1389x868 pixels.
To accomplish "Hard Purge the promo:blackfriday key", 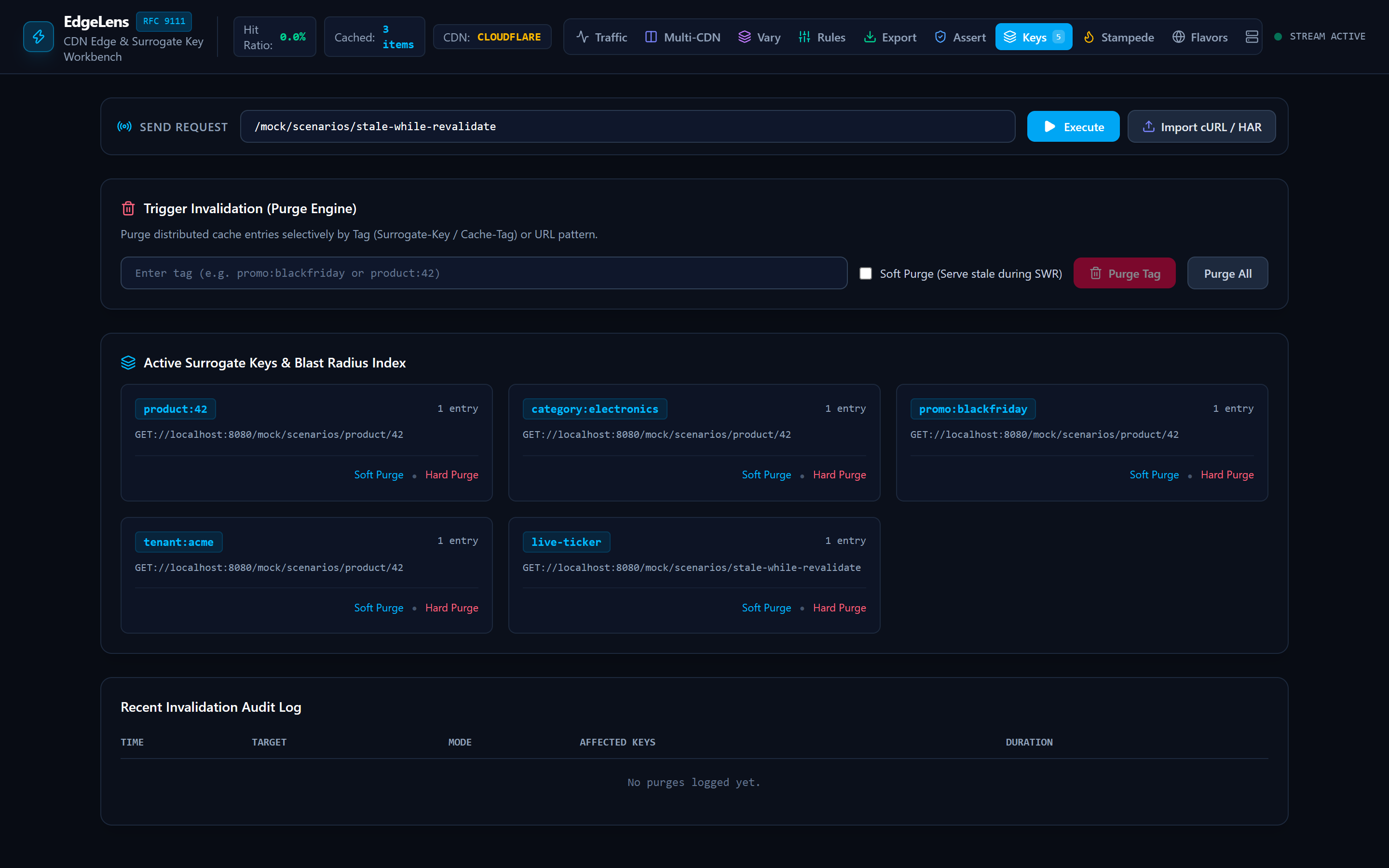I will click(x=1227, y=475).
